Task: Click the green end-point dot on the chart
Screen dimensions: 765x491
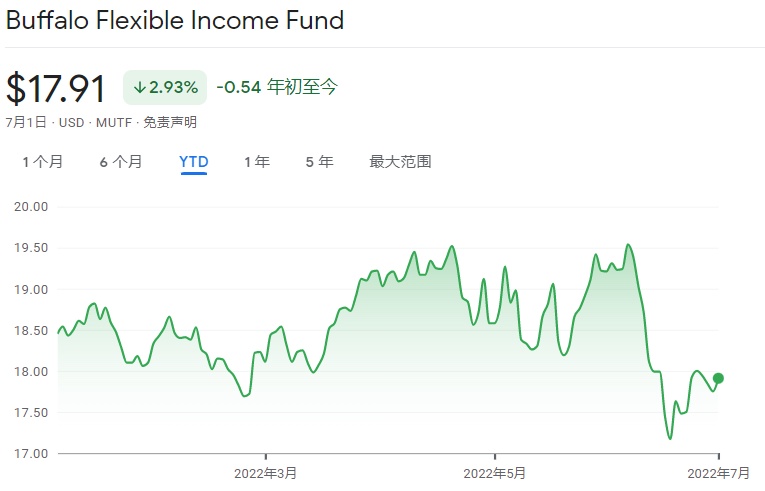Action: tap(719, 378)
